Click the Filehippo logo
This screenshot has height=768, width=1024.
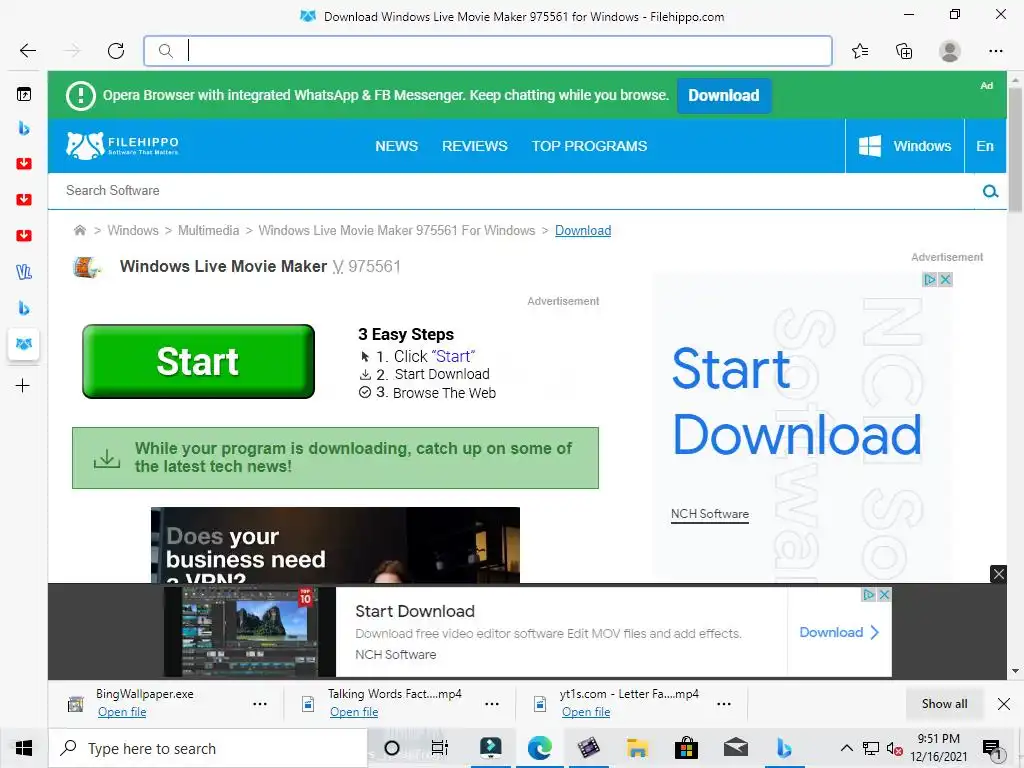[122, 146]
